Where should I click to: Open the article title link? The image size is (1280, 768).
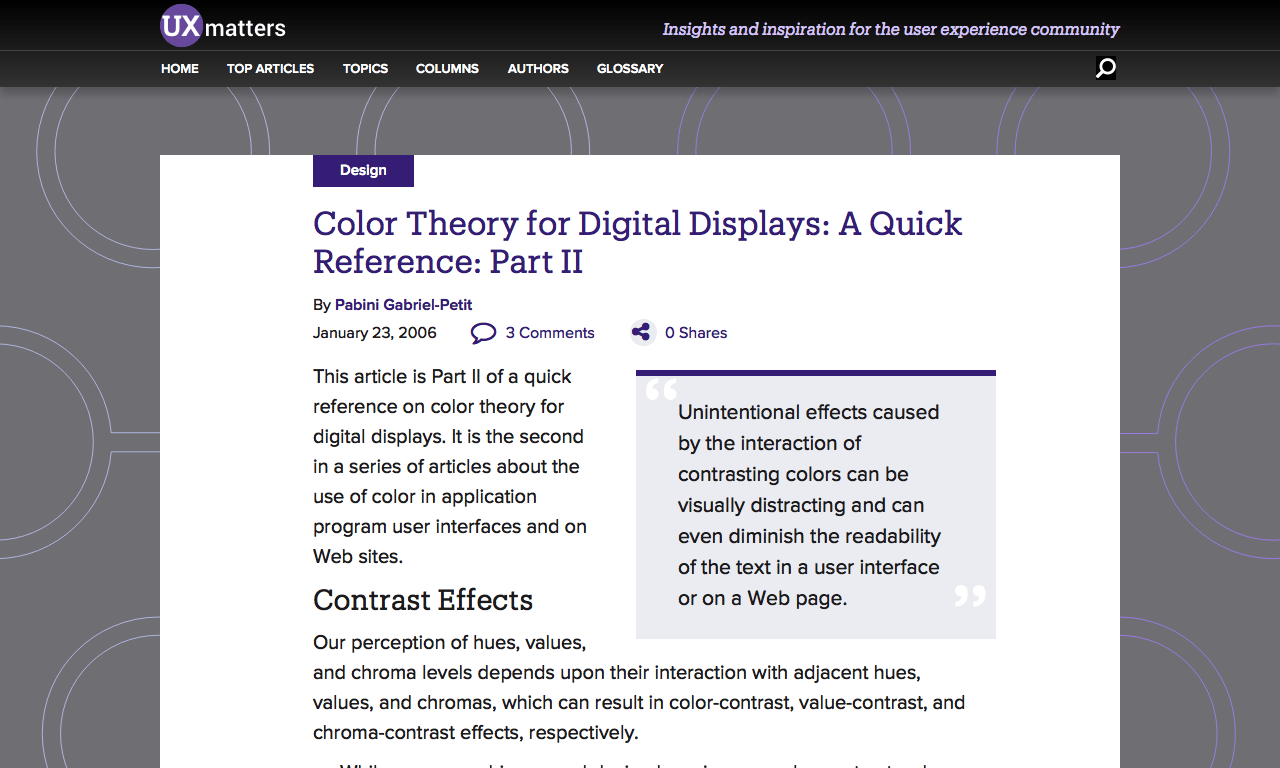pyautogui.click(x=637, y=242)
